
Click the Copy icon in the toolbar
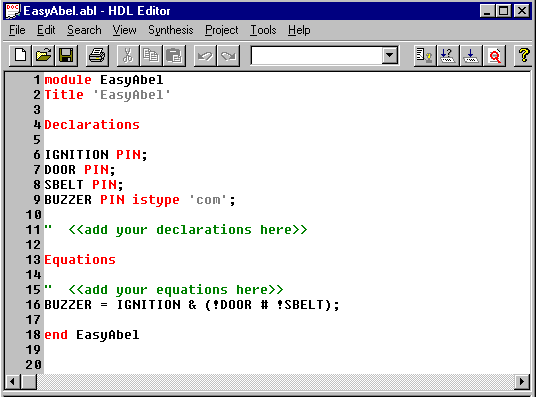pos(151,56)
